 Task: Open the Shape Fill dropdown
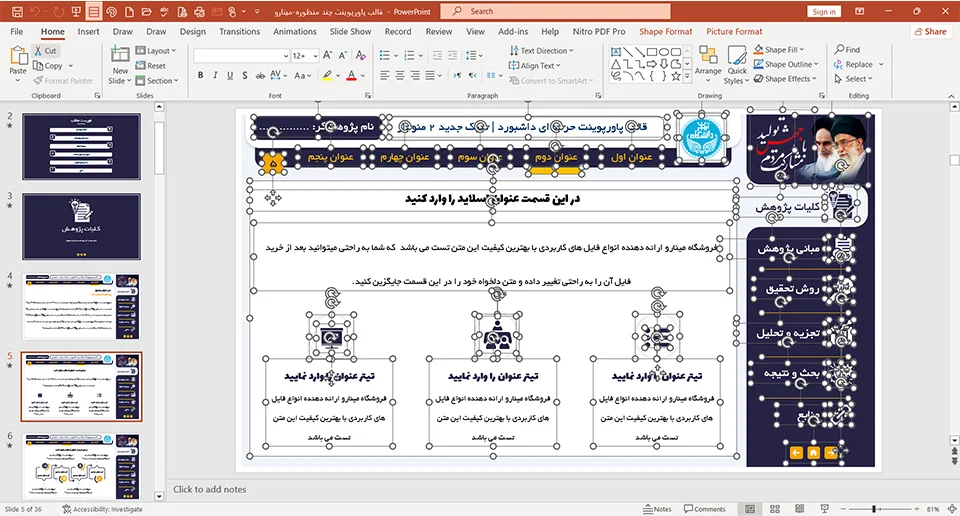779,50
